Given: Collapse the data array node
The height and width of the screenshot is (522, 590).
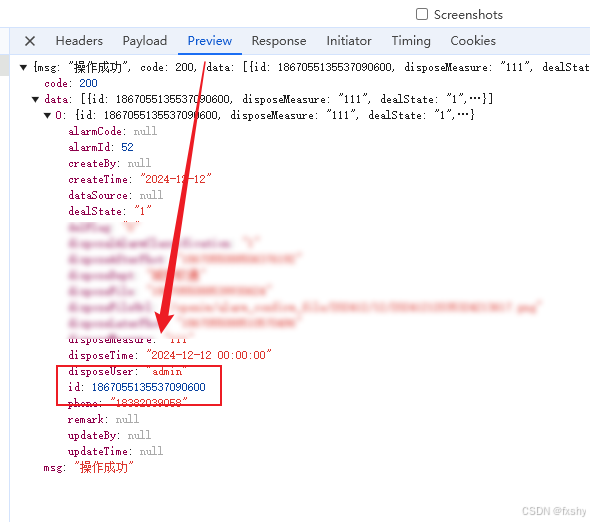Looking at the screenshot, I should pos(35,100).
